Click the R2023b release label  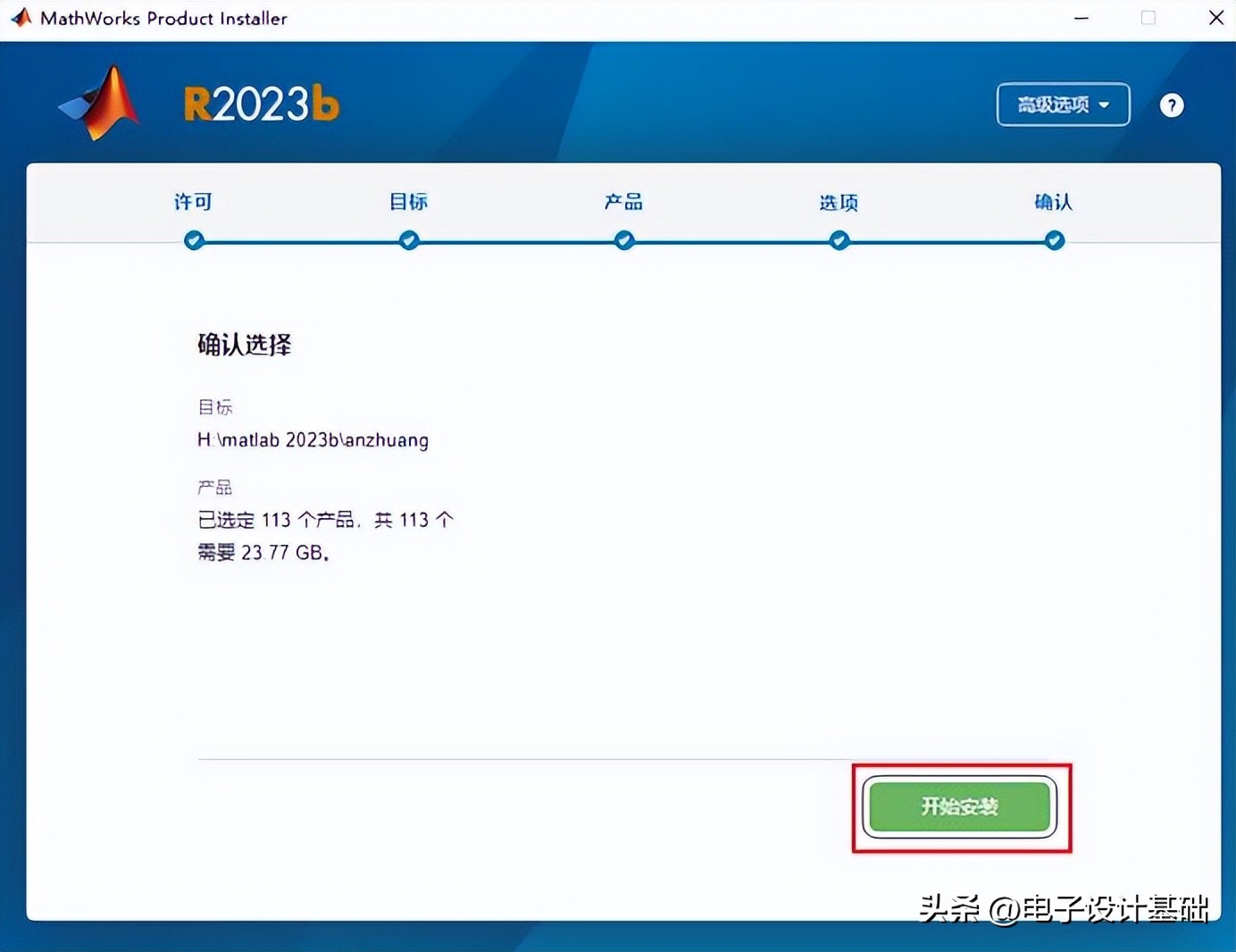pos(262,104)
